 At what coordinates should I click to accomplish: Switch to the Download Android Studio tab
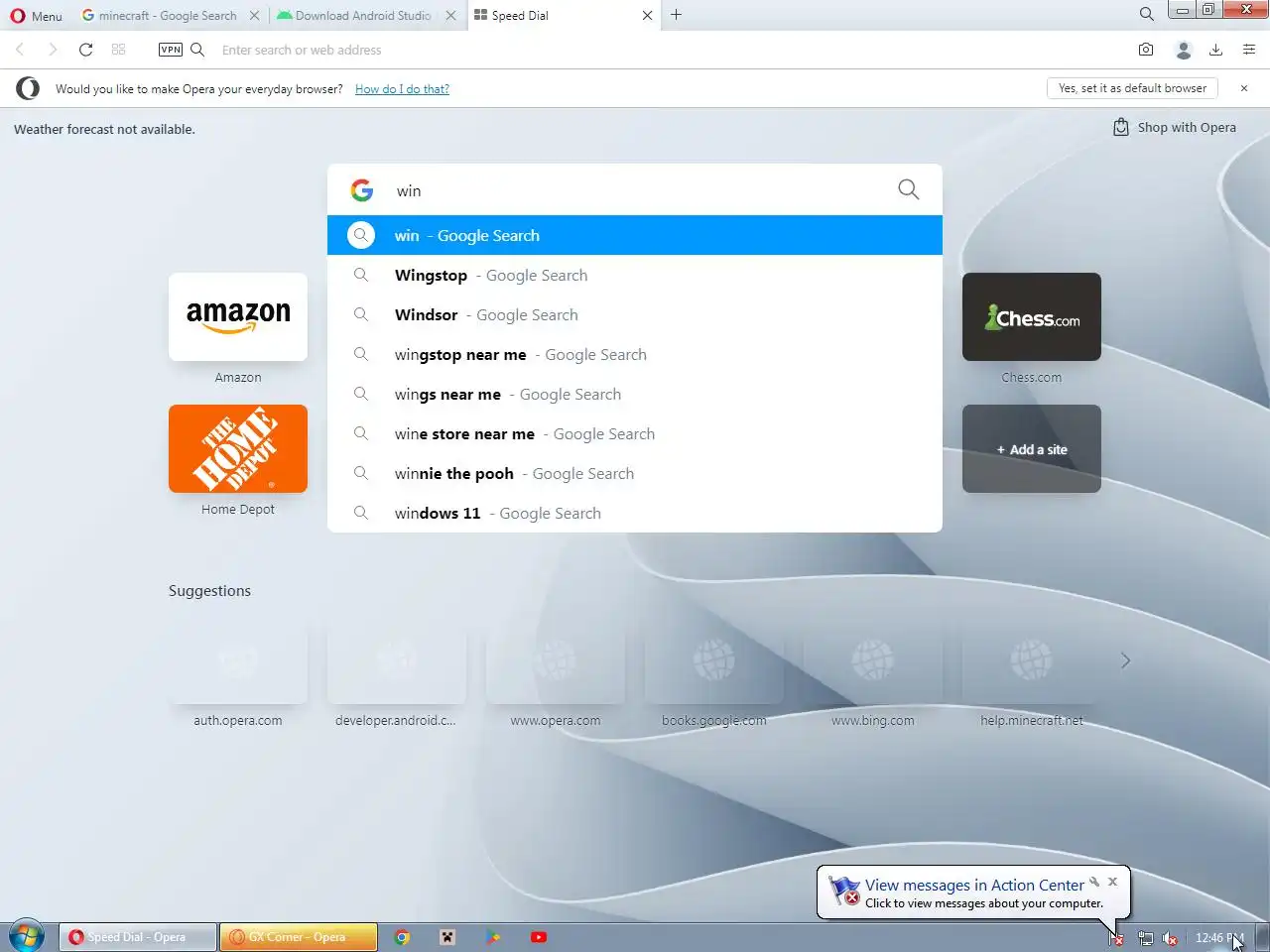(x=354, y=16)
